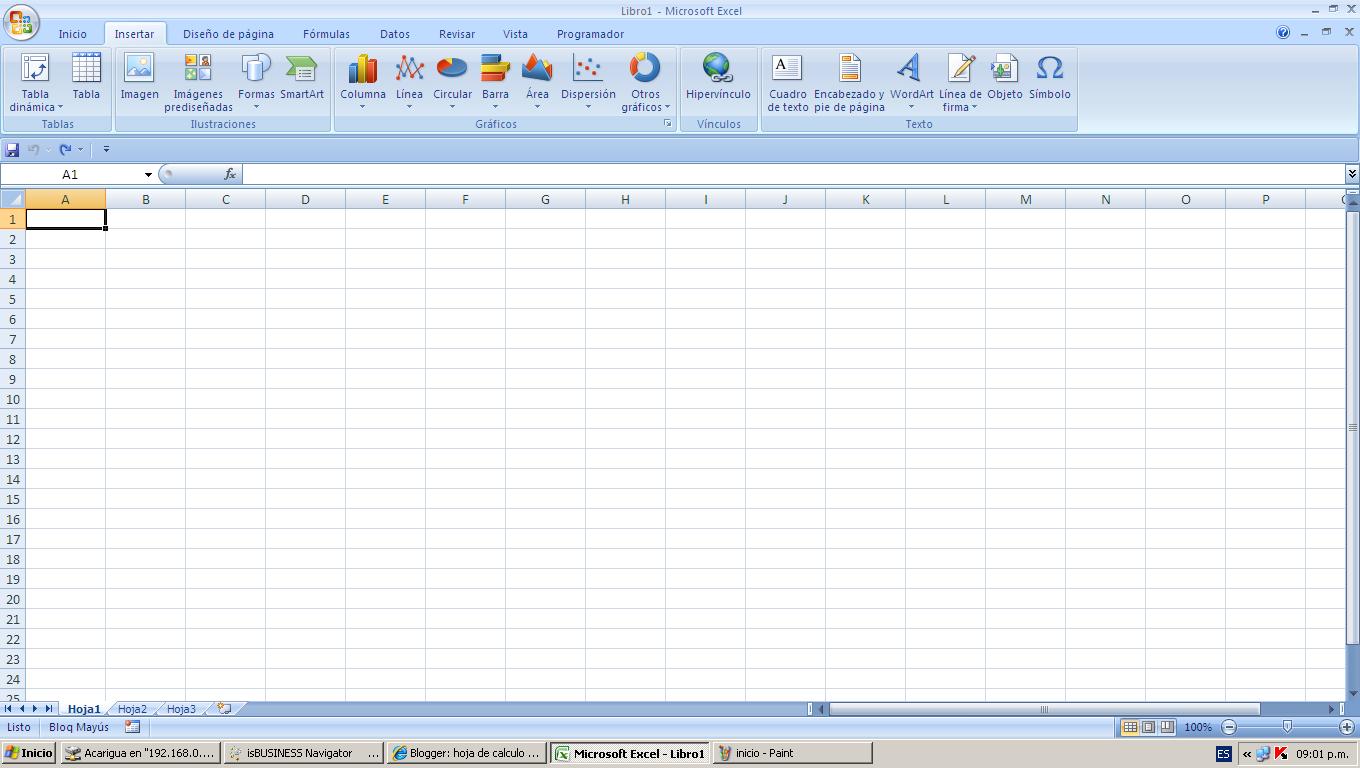Viewport: 1360px width, 768px height.
Task: Click the insert function fx button
Action: point(230,174)
